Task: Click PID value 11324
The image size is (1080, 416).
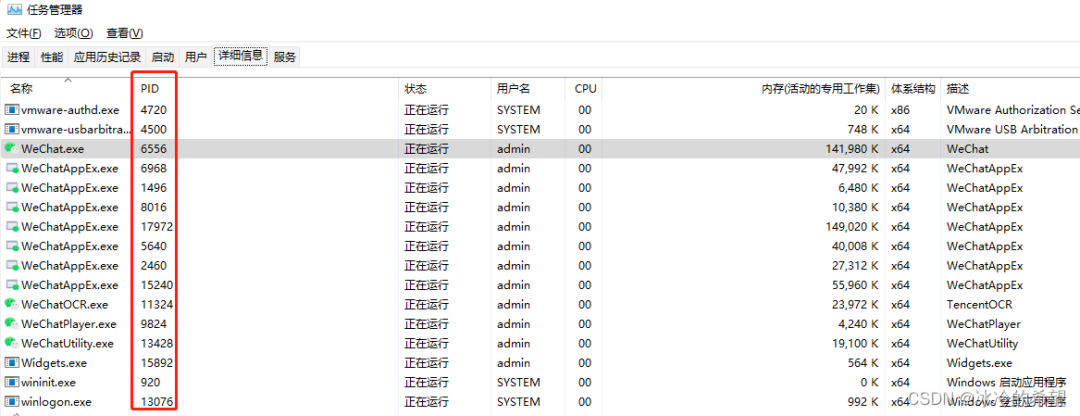Action: click(156, 304)
